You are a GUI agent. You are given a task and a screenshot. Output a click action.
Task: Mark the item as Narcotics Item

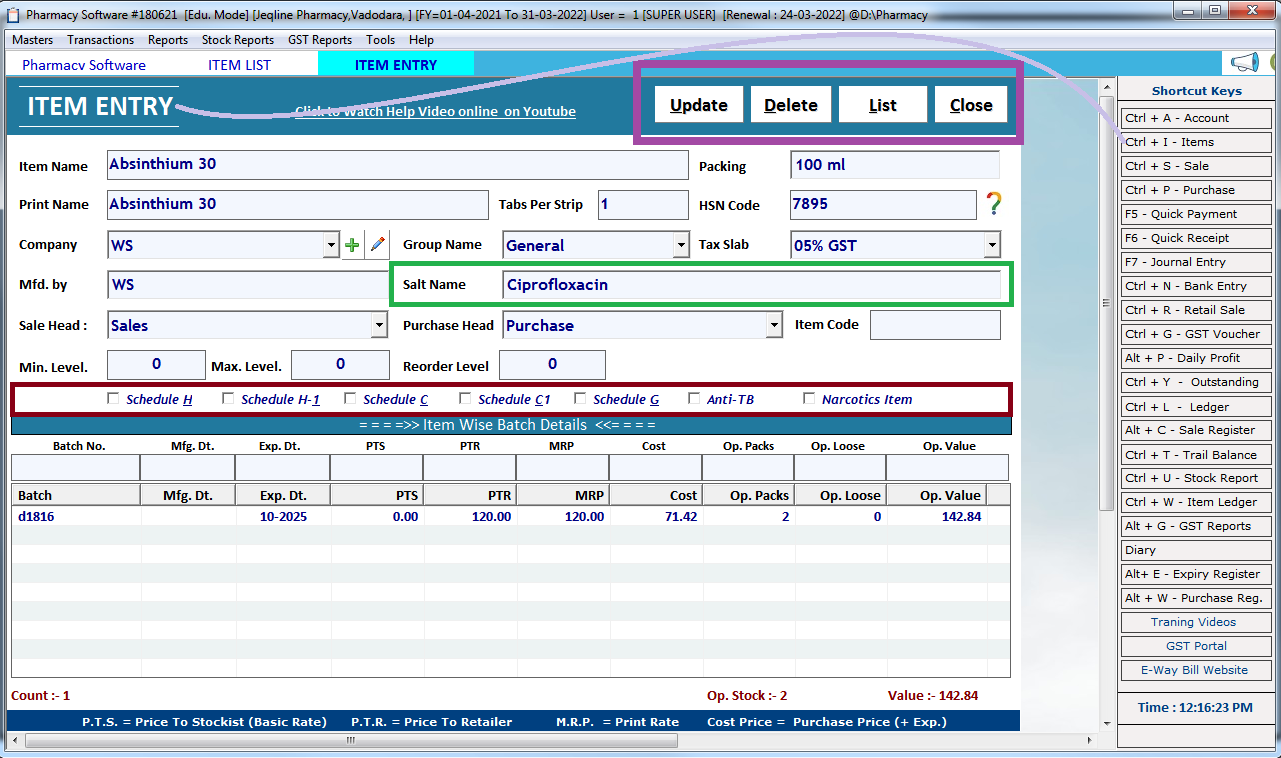point(809,398)
